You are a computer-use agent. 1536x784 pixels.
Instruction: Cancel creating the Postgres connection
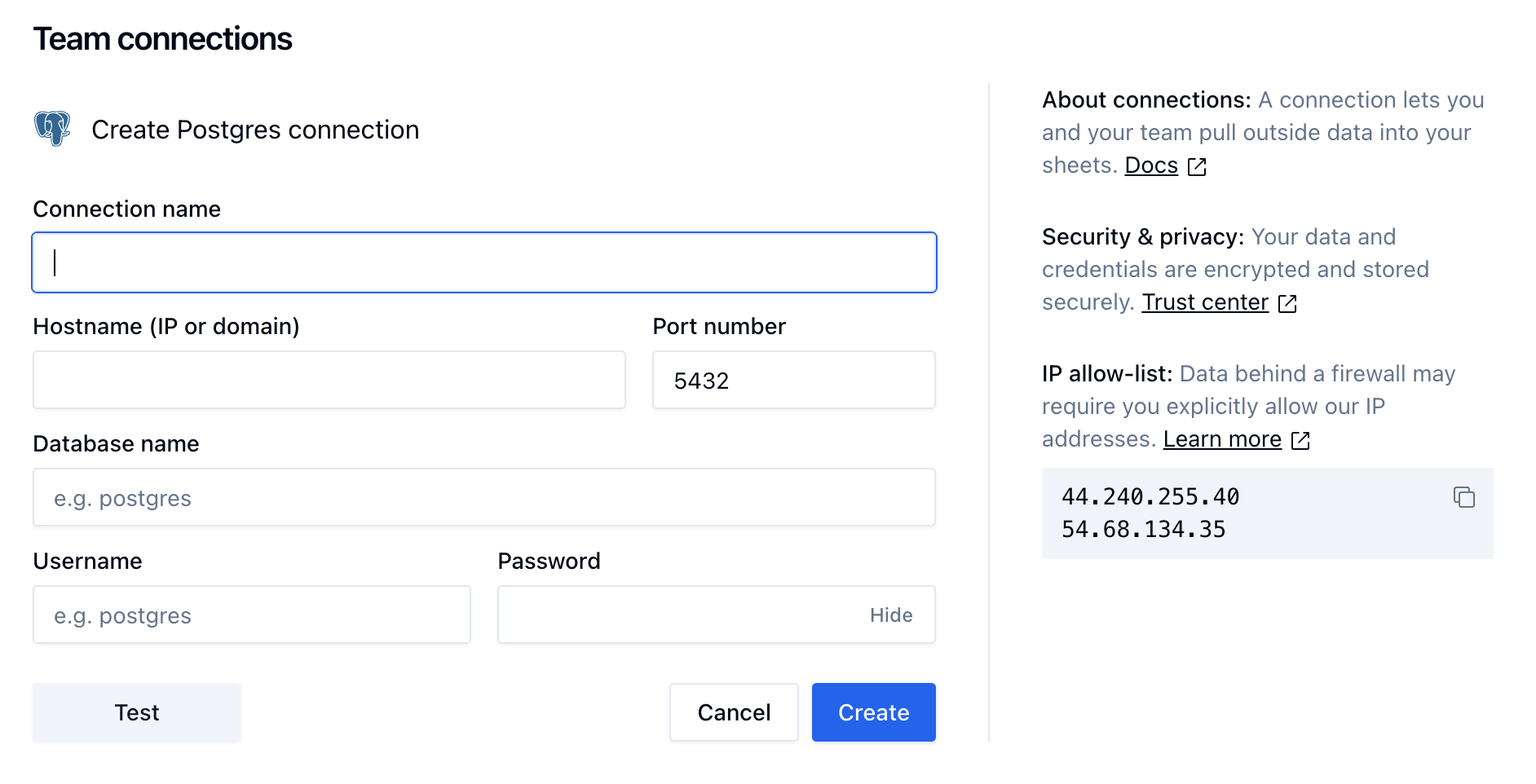(733, 712)
